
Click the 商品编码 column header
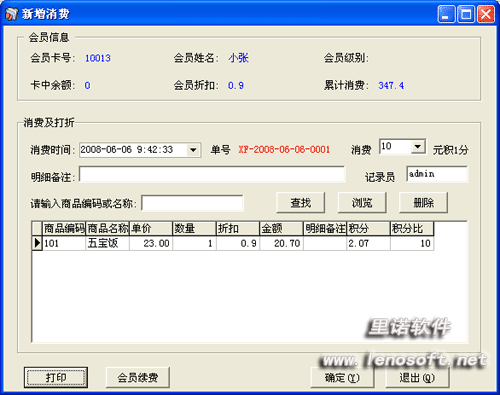pyautogui.click(x=64, y=228)
